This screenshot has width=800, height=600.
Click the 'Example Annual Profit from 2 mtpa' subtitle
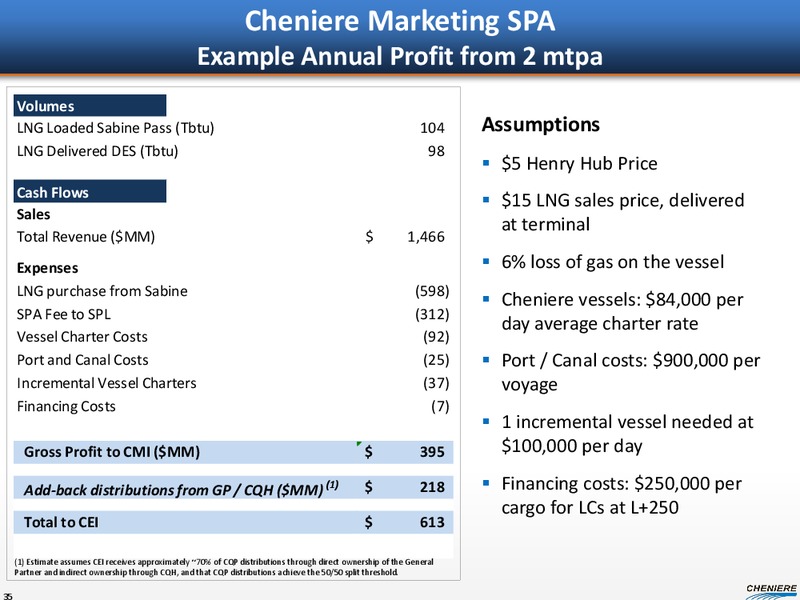point(399,56)
